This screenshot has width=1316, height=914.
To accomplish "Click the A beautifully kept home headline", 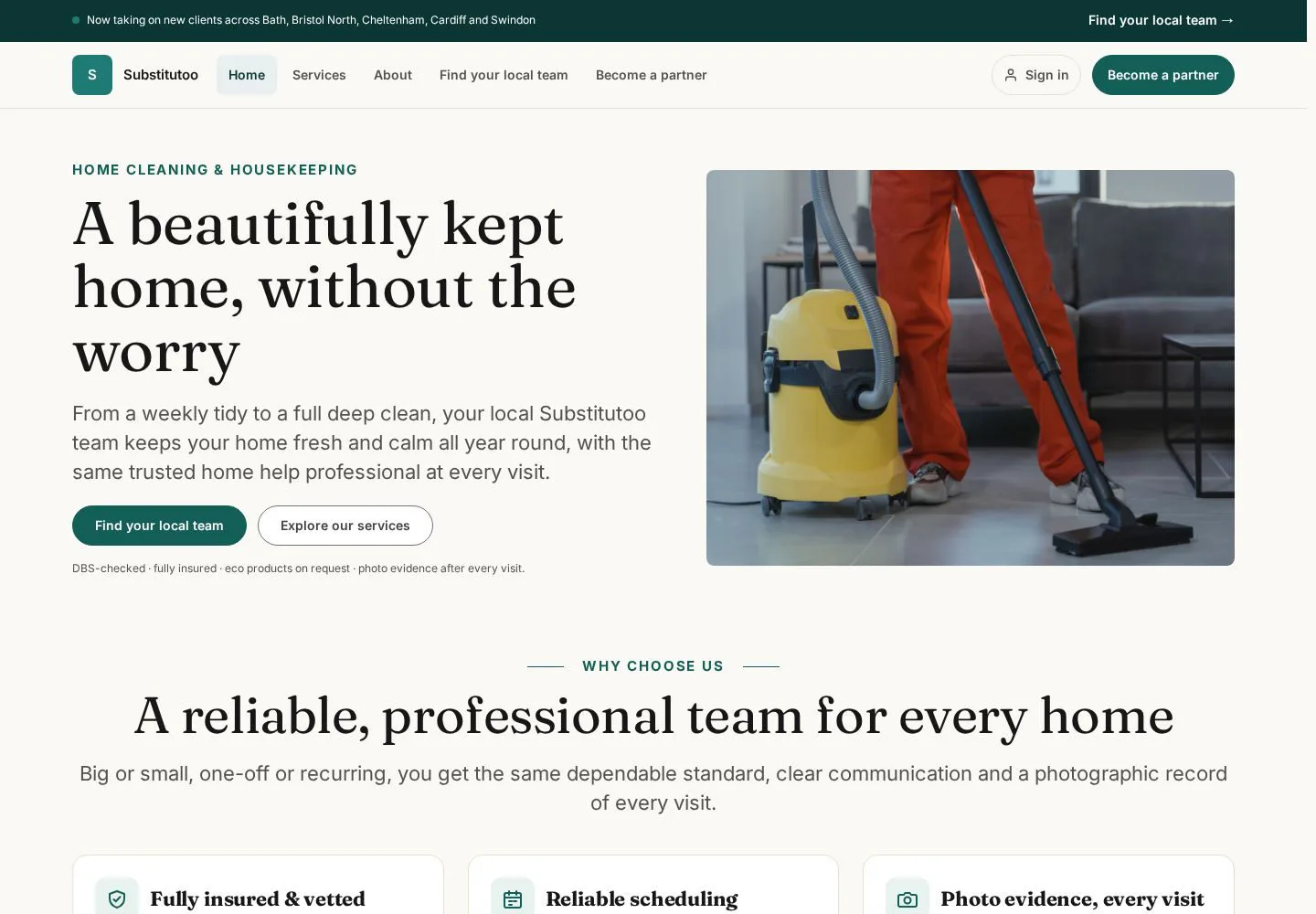I will [x=324, y=288].
